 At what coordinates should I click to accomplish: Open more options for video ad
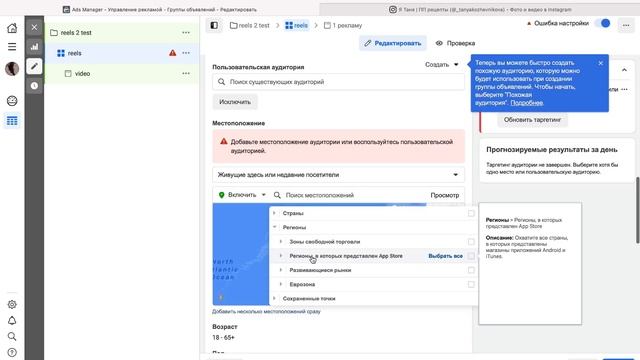pos(186,73)
